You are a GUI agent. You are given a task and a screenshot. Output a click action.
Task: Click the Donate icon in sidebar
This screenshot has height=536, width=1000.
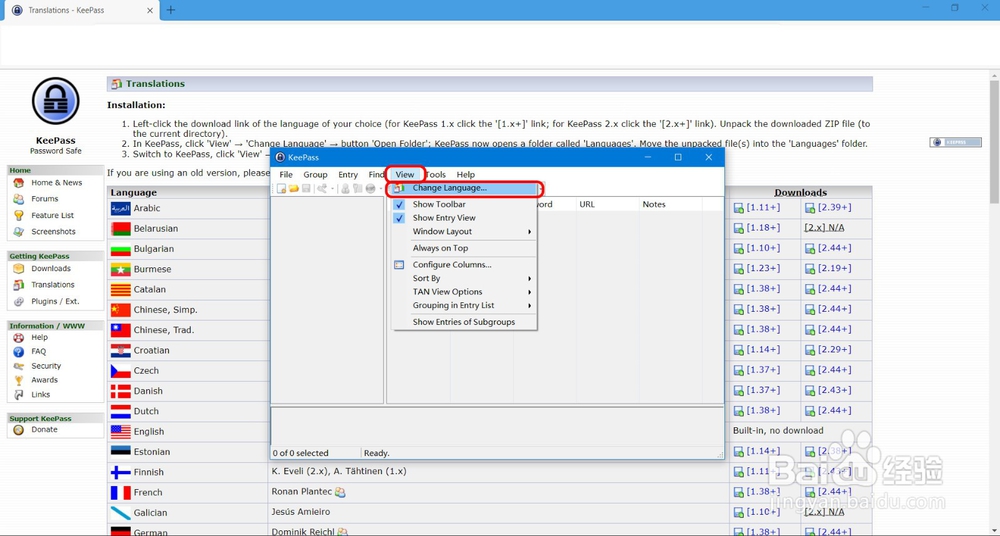[18, 430]
